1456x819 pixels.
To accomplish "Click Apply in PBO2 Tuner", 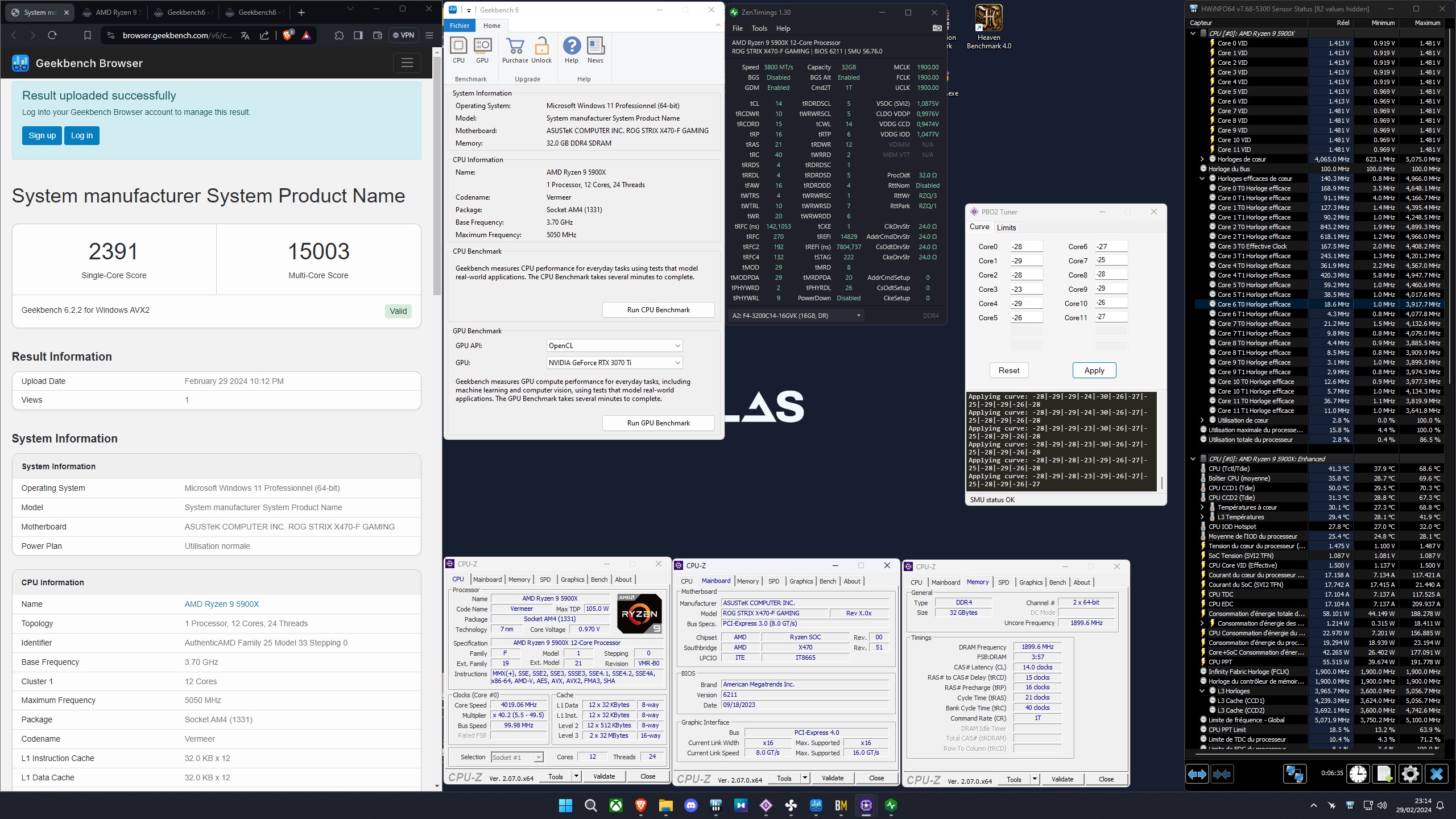I will pos(1094,370).
